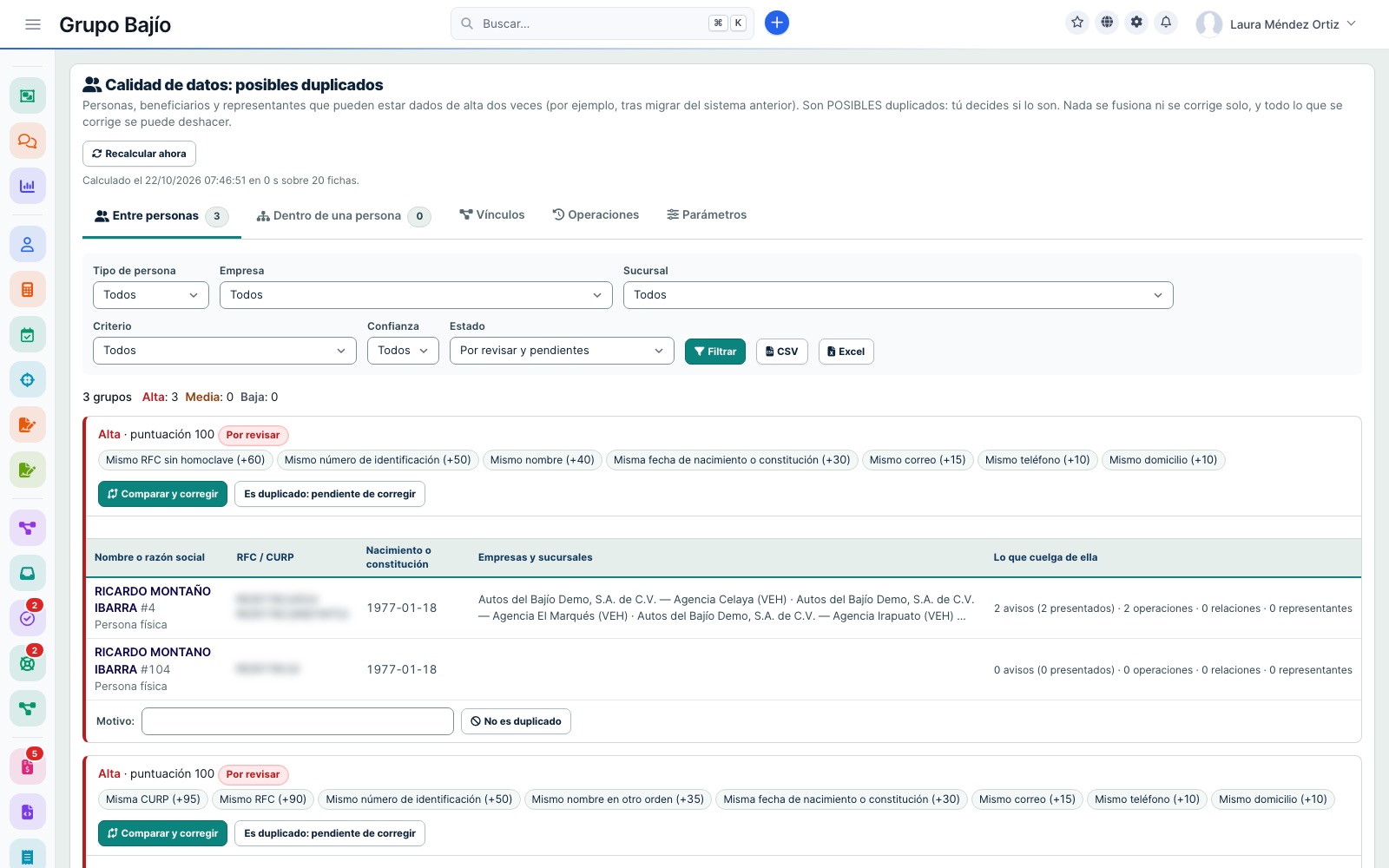Open the Confianza dropdown
This screenshot has height=868, width=1389.
[x=403, y=351]
